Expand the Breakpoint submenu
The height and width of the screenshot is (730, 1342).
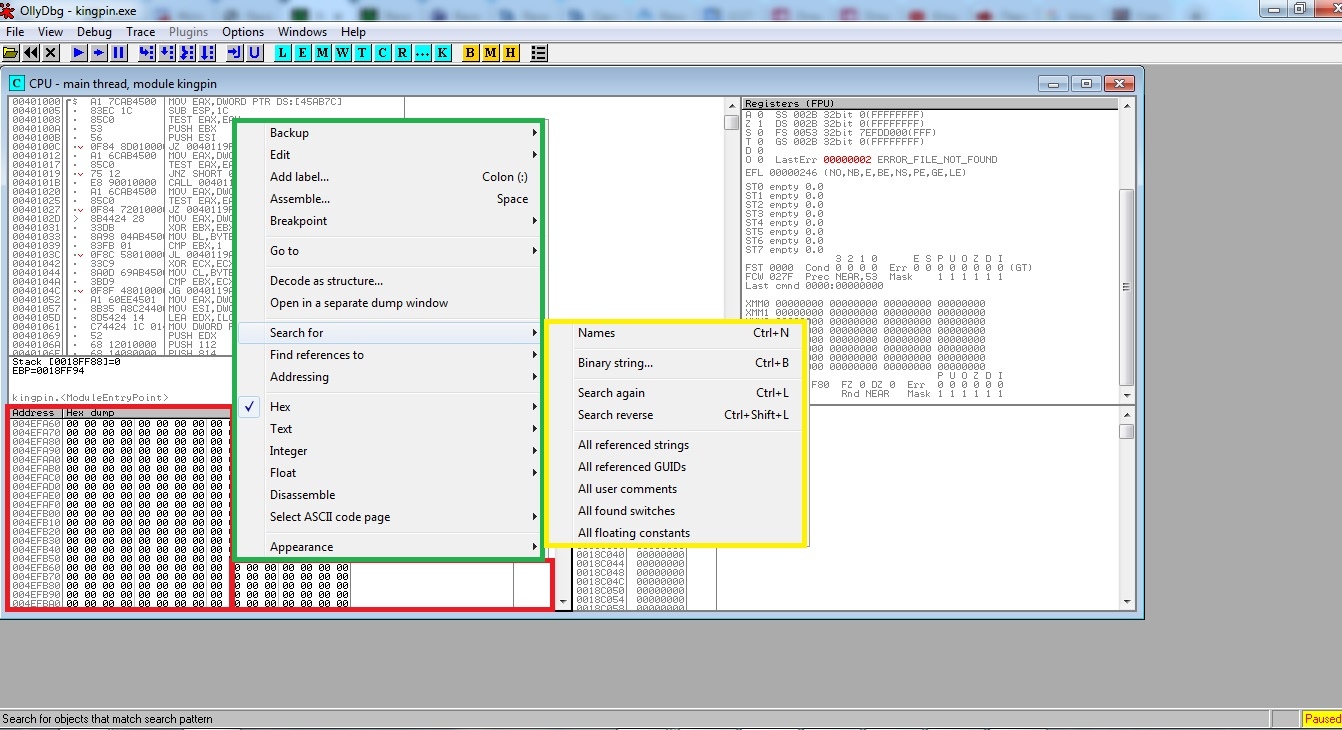pyautogui.click(x=389, y=221)
